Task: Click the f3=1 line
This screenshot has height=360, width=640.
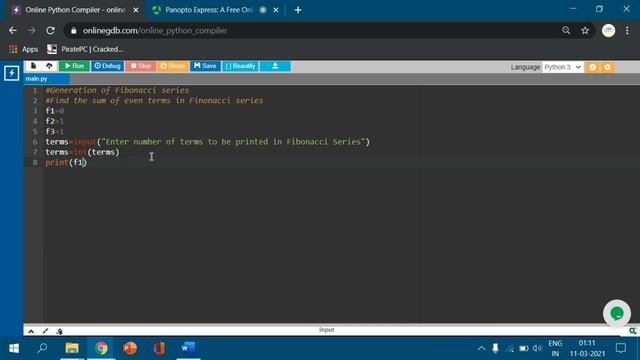Action: pyautogui.click(x=55, y=131)
